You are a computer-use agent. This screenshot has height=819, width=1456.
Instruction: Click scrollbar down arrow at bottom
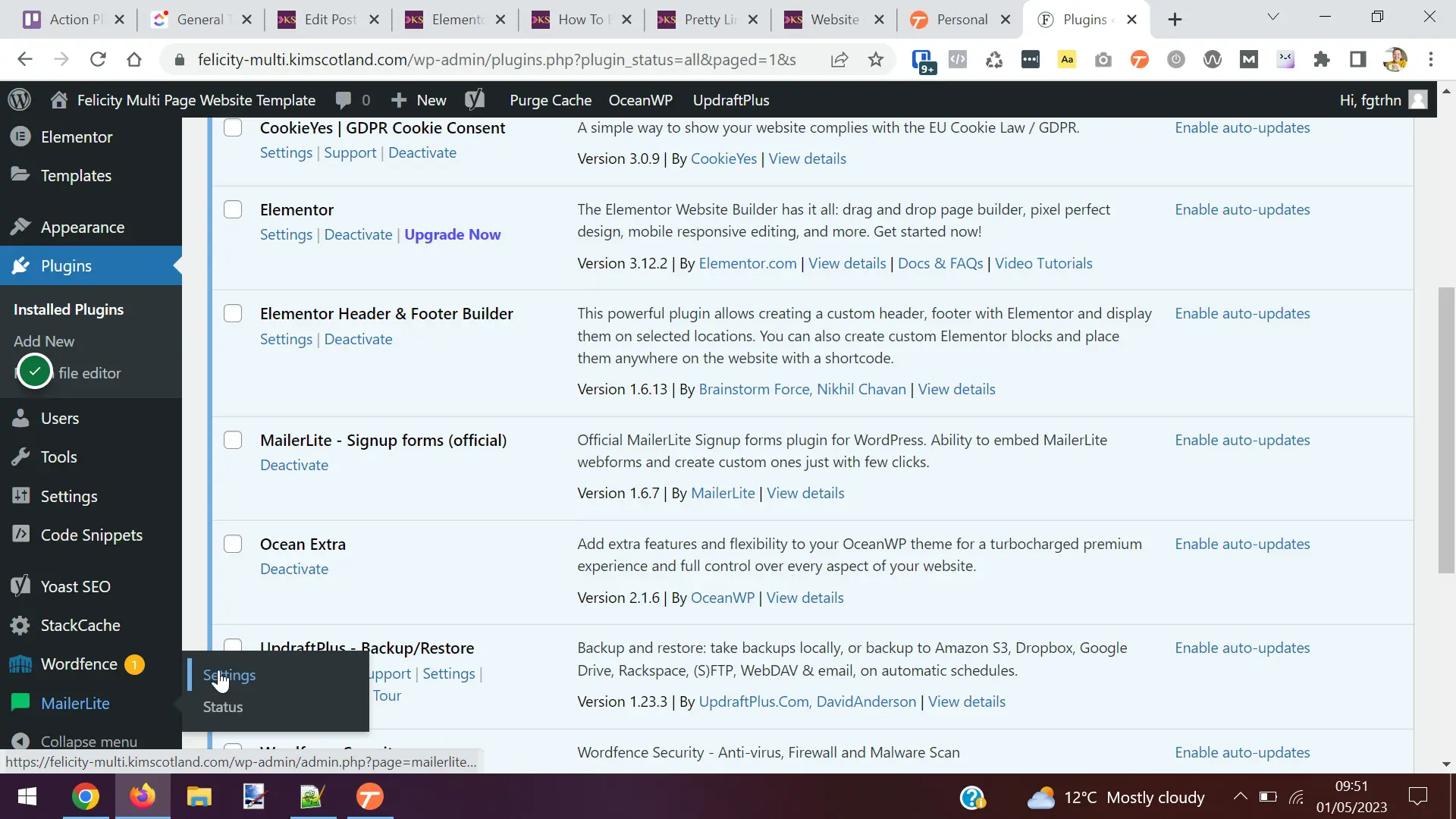click(x=1446, y=764)
